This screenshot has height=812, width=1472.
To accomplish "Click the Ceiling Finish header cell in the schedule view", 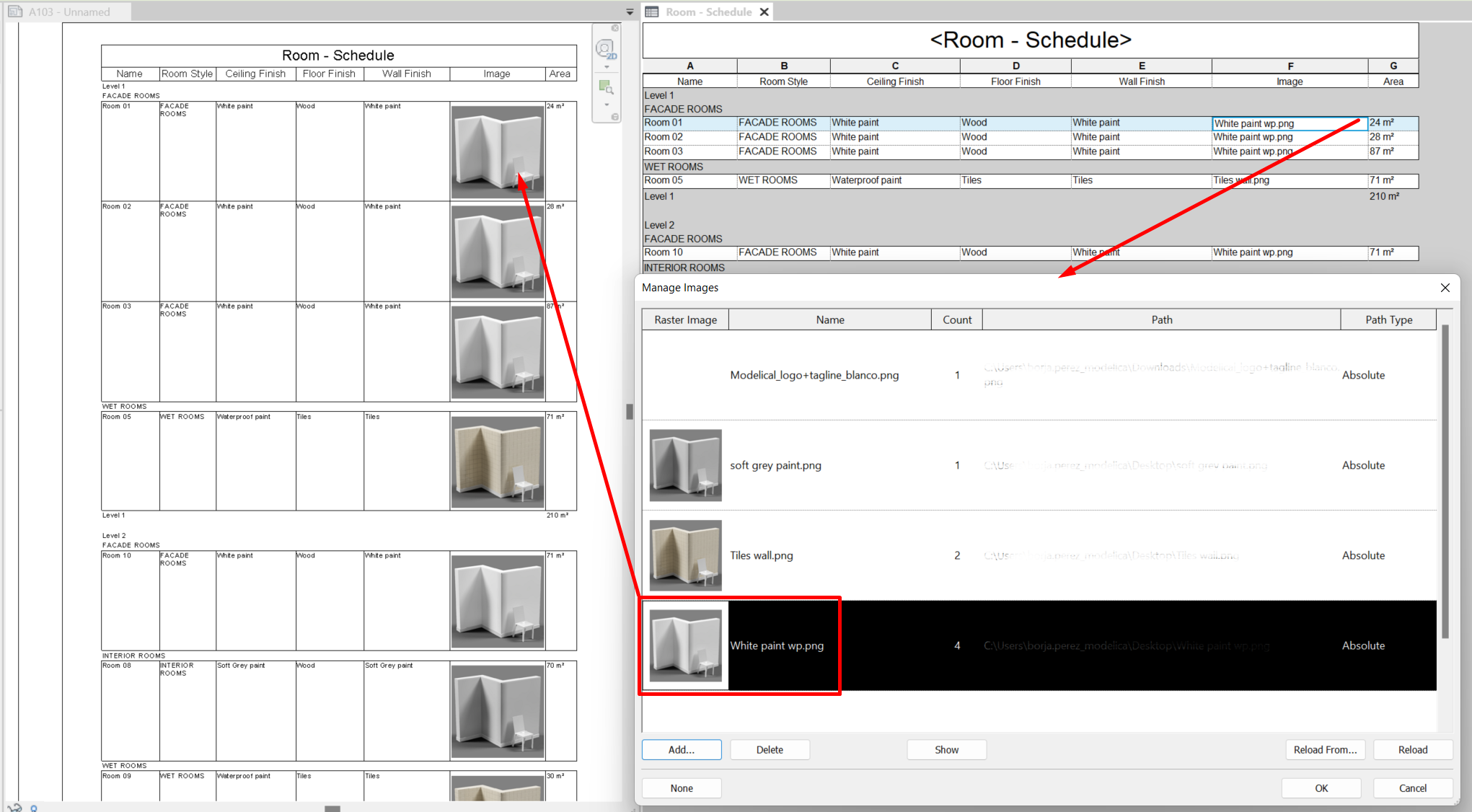I will pos(895,81).
